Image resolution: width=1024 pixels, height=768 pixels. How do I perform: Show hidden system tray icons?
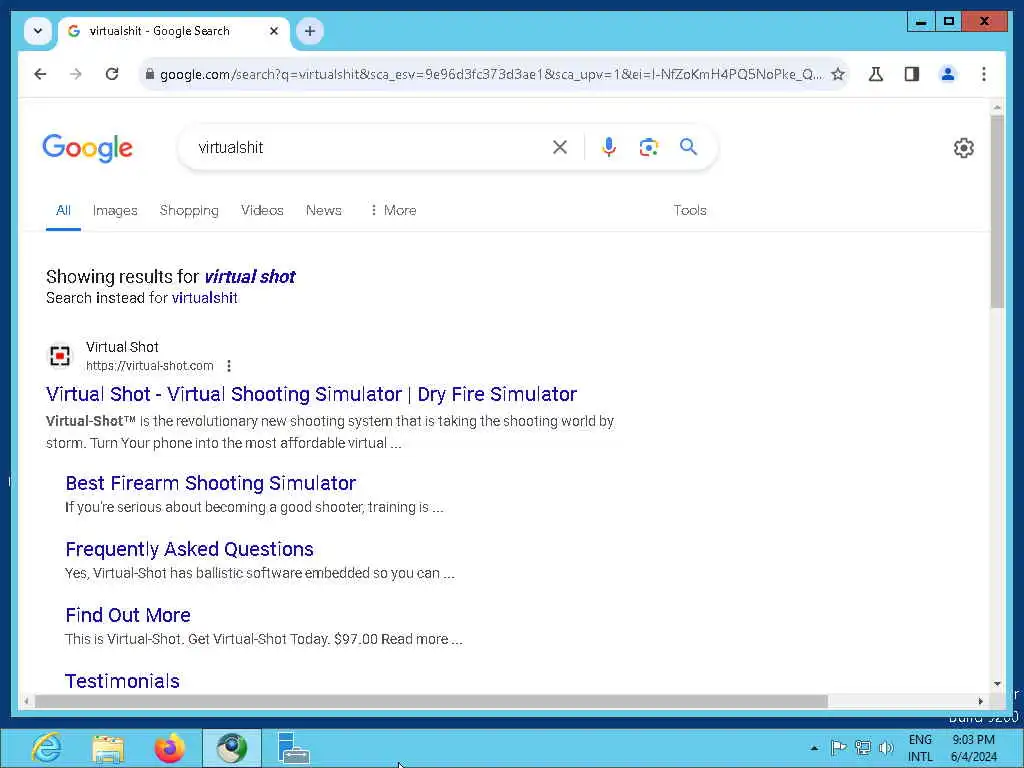[x=814, y=748]
